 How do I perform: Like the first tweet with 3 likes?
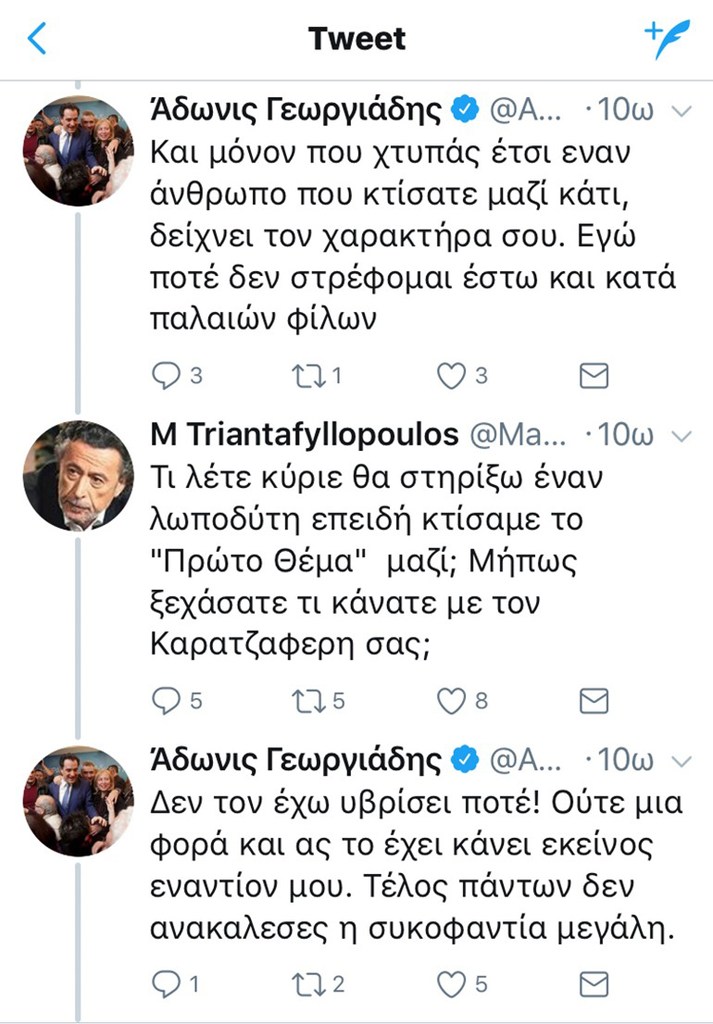[452, 376]
